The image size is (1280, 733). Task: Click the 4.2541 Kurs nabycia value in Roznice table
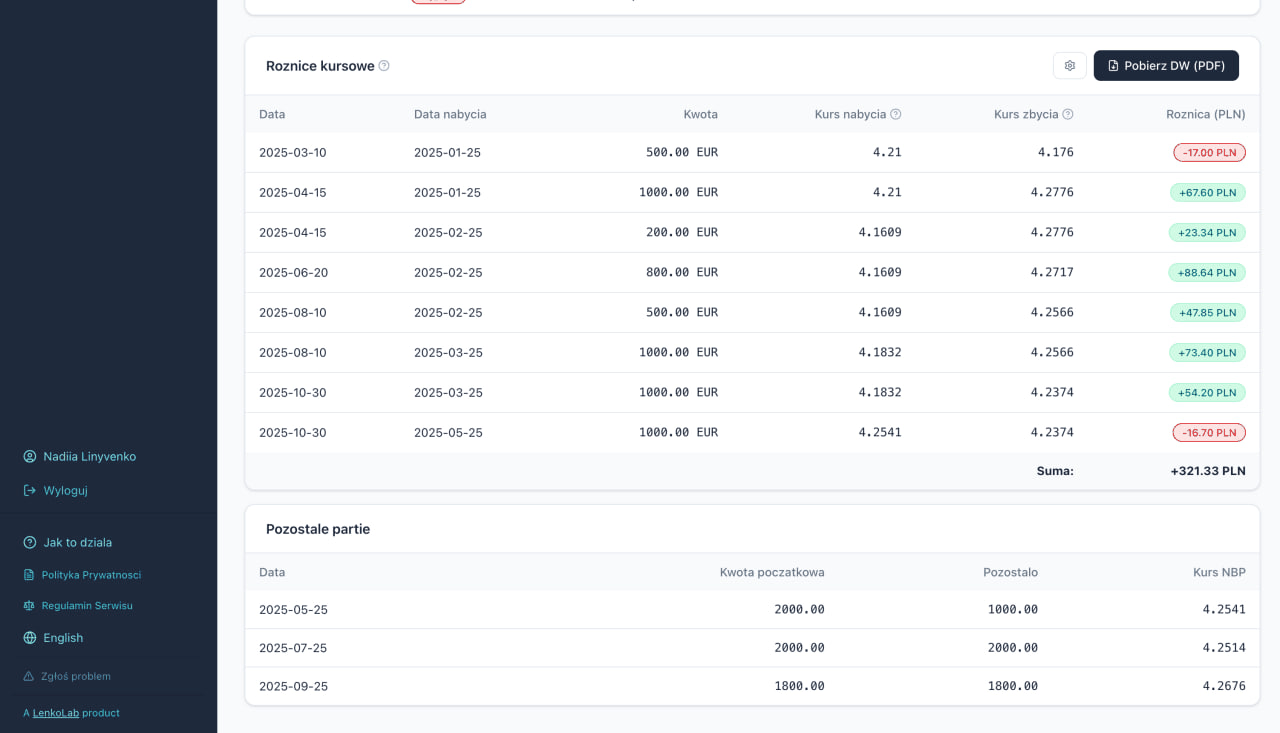pos(880,433)
